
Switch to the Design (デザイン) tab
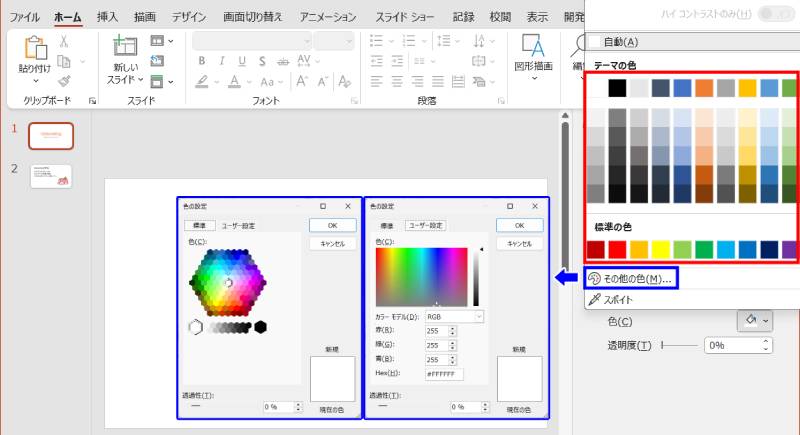(189, 17)
